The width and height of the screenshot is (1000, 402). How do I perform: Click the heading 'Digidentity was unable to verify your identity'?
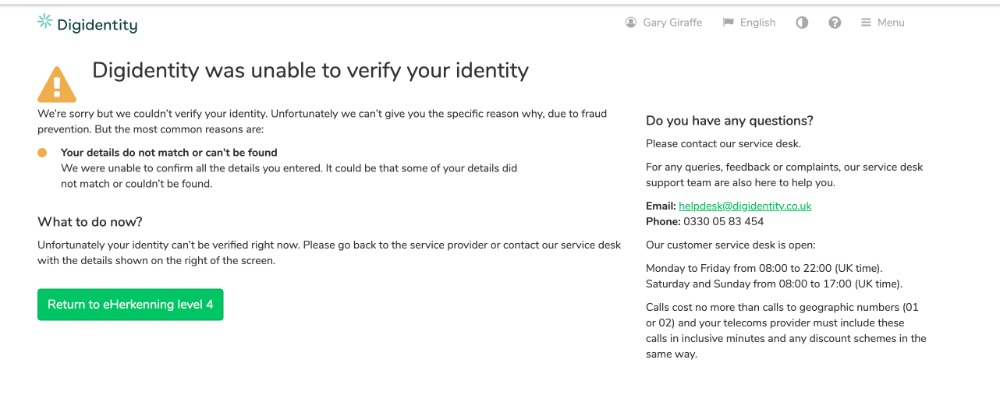(x=311, y=70)
